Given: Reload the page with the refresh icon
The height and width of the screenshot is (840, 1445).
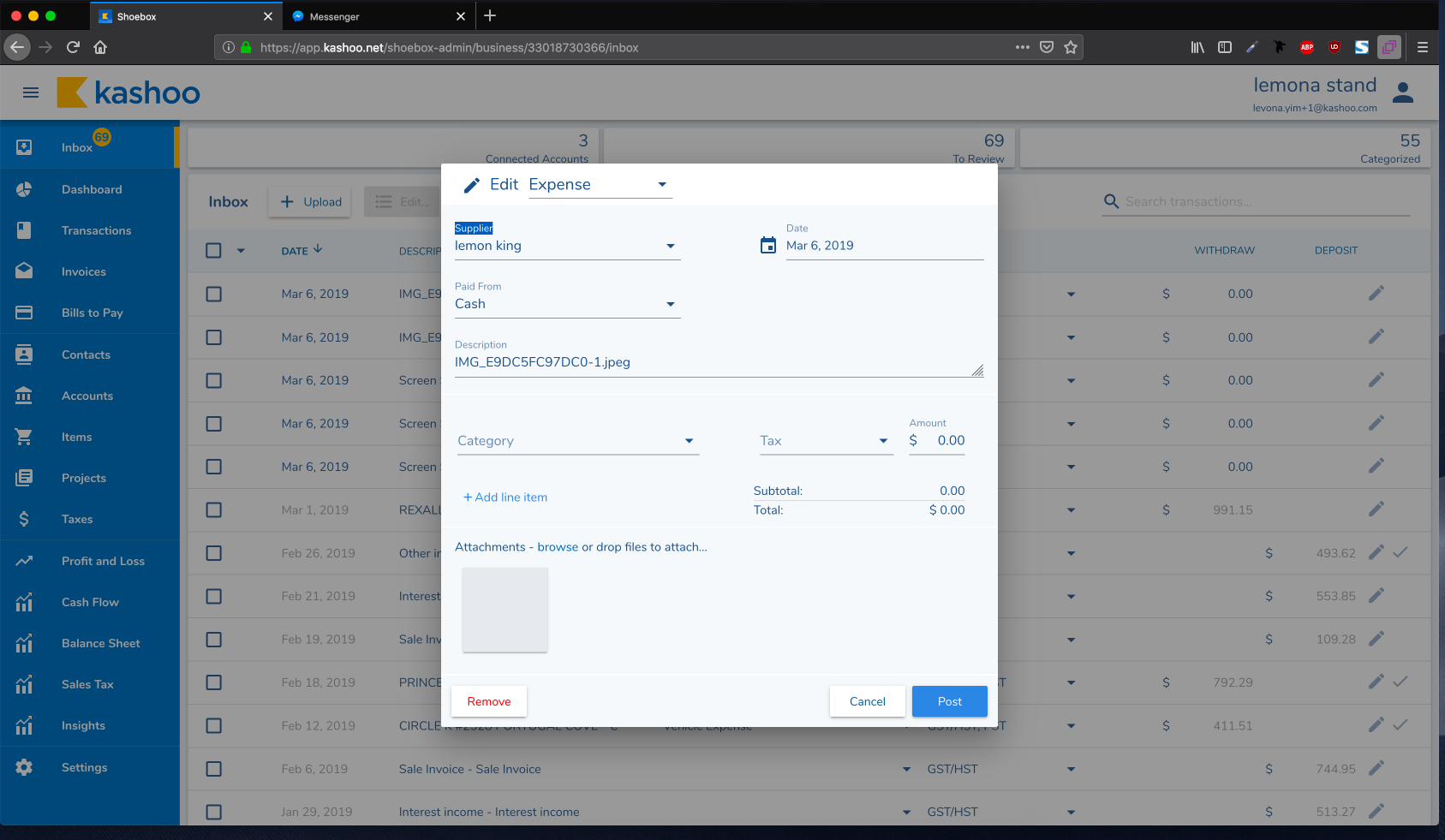Looking at the screenshot, I should click(73, 47).
